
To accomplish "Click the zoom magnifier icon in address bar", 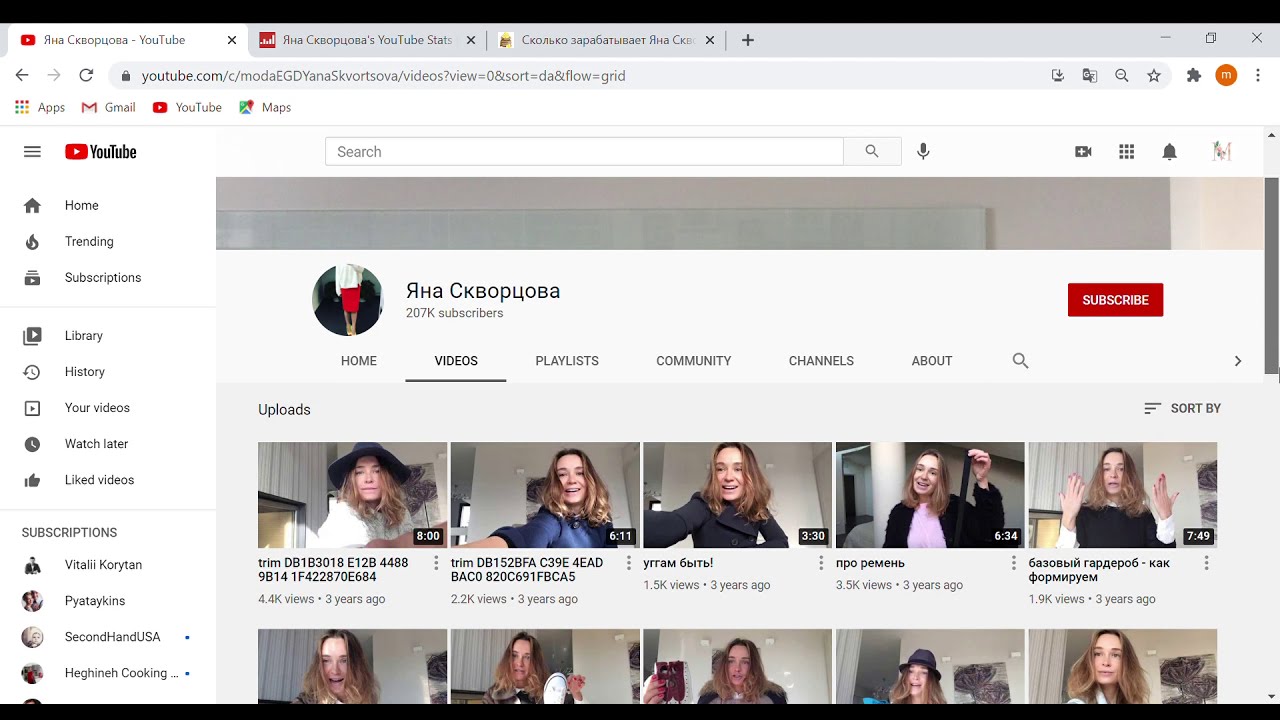I will click(x=1122, y=75).
